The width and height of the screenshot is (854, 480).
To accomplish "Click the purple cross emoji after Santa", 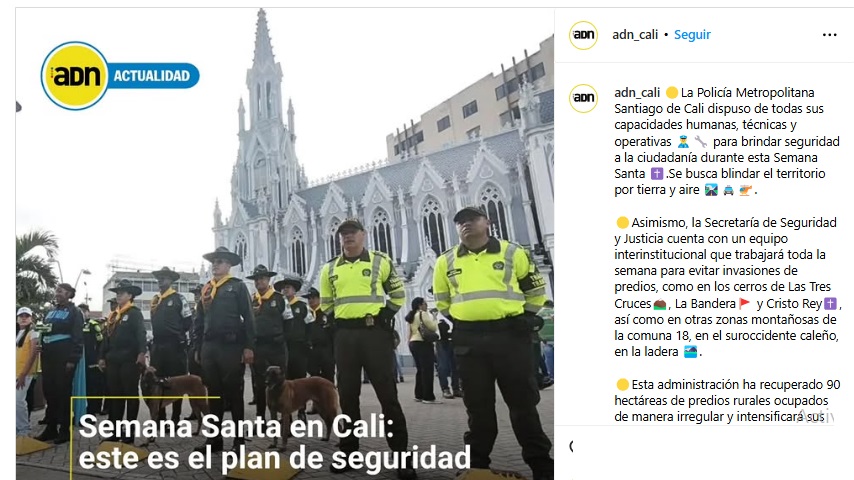I will pyautogui.click(x=657, y=174).
